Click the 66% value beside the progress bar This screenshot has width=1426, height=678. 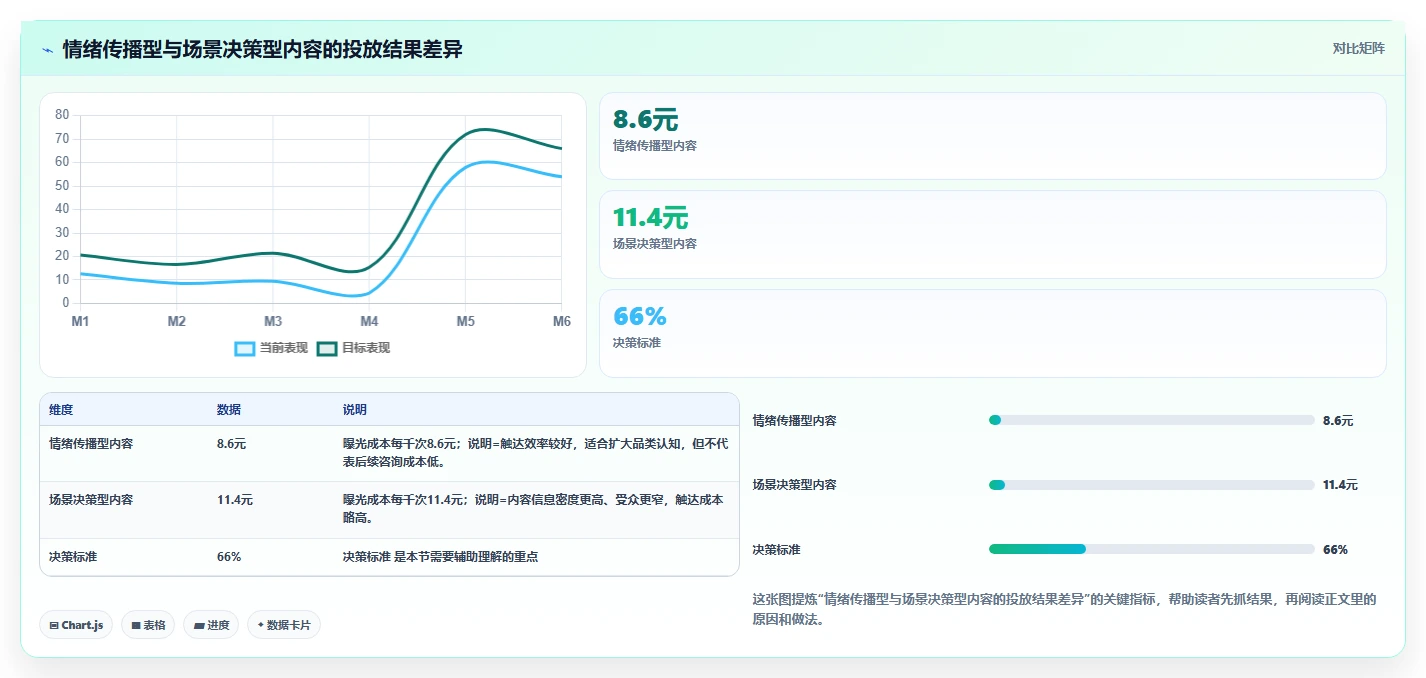click(x=1335, y=550)
